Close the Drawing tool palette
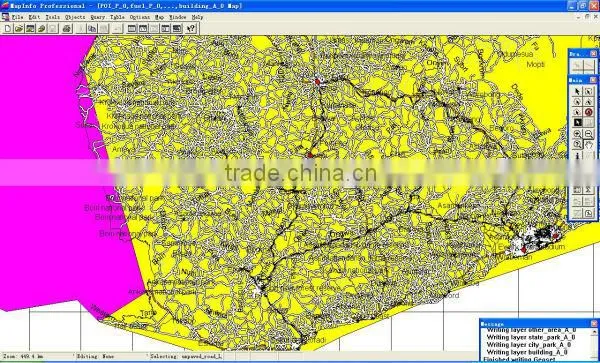 click(593, 54)
